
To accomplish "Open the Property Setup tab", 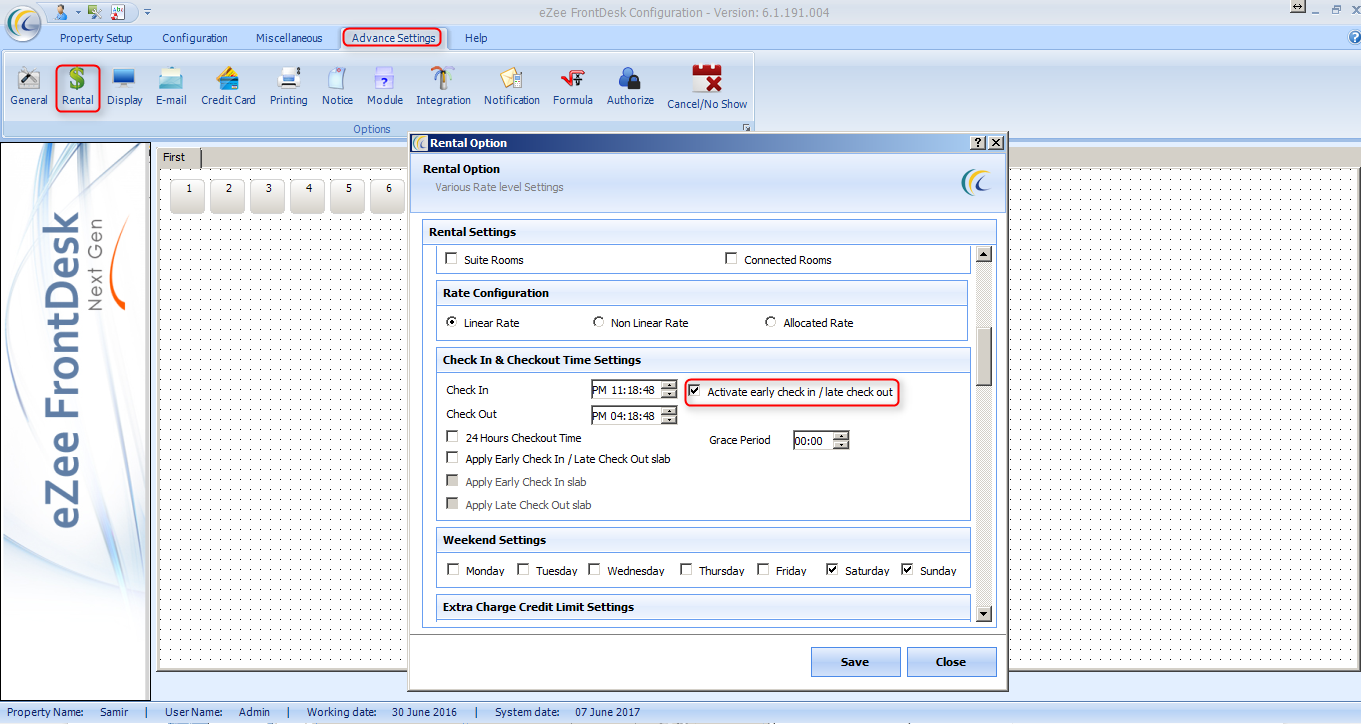I will click(x=96, y=38).
